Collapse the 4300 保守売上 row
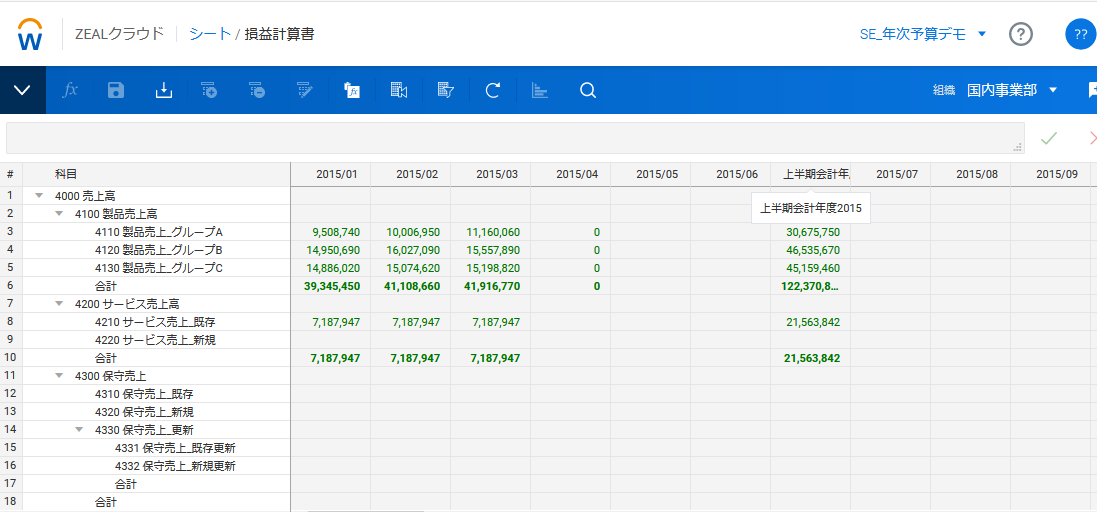The height and width of the screenshot is (512, 1097). click(59, 376)
